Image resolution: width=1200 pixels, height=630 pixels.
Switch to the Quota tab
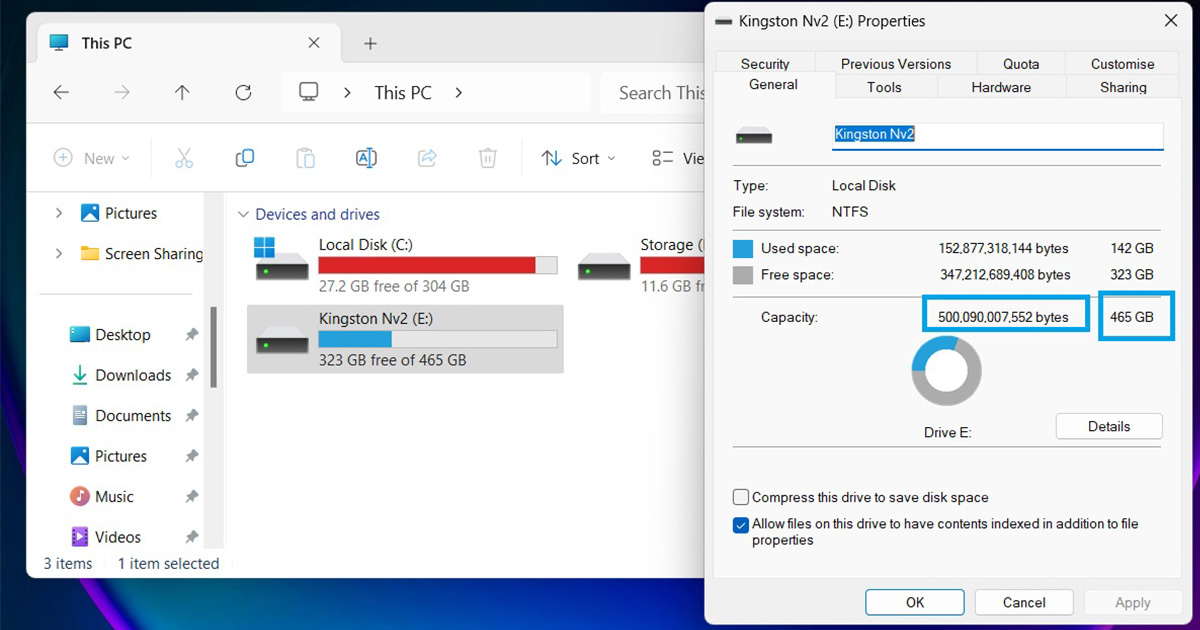click(x=1021, y=64)
